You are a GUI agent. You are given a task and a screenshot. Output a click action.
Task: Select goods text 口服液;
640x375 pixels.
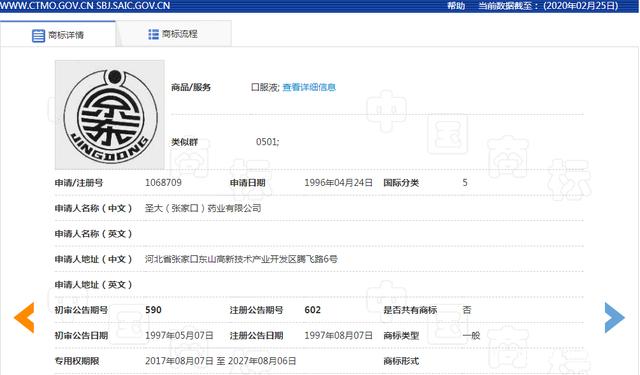pyautogui.click(x=265, y=87)
